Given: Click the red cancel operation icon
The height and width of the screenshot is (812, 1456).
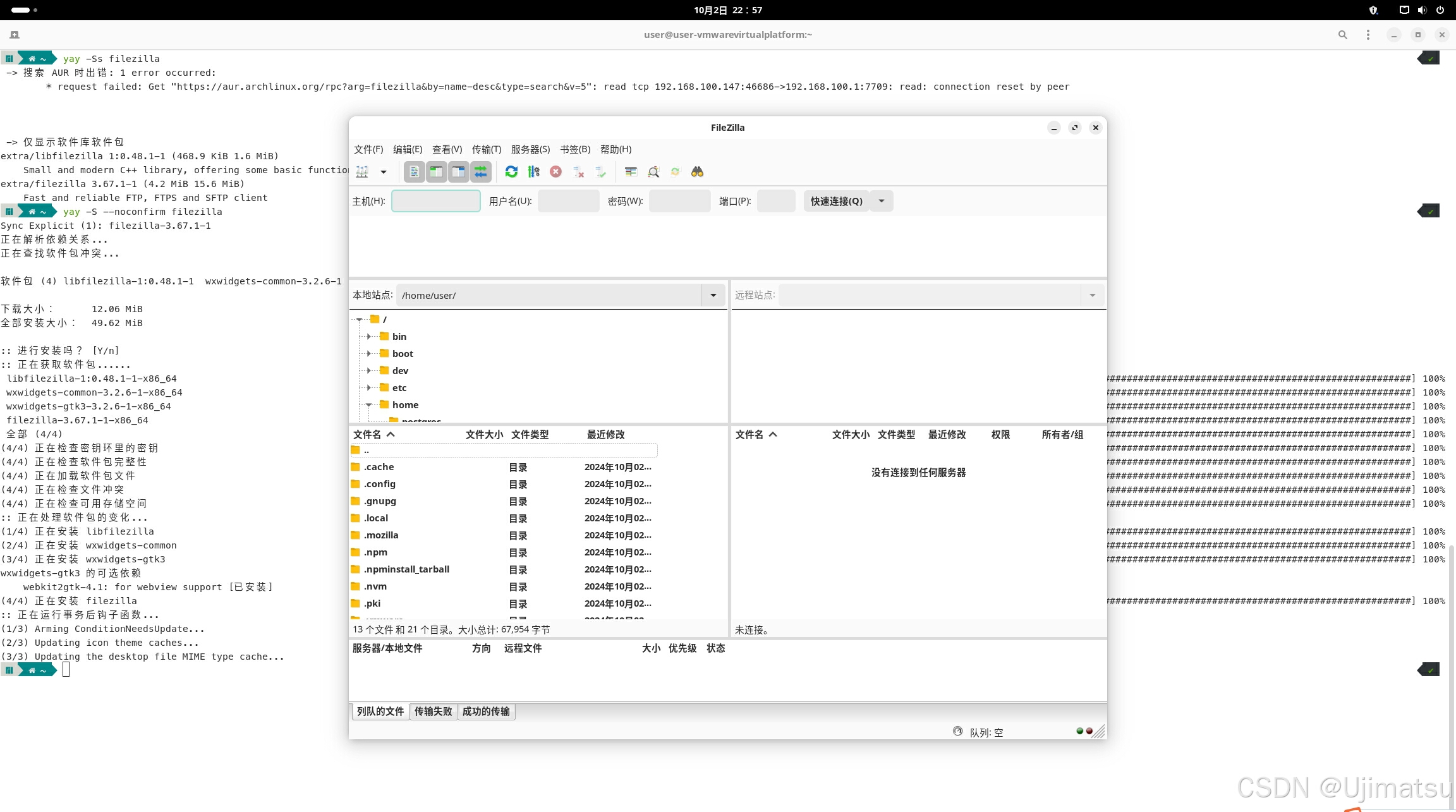Looking at the screenshot, I should point(555,172).
